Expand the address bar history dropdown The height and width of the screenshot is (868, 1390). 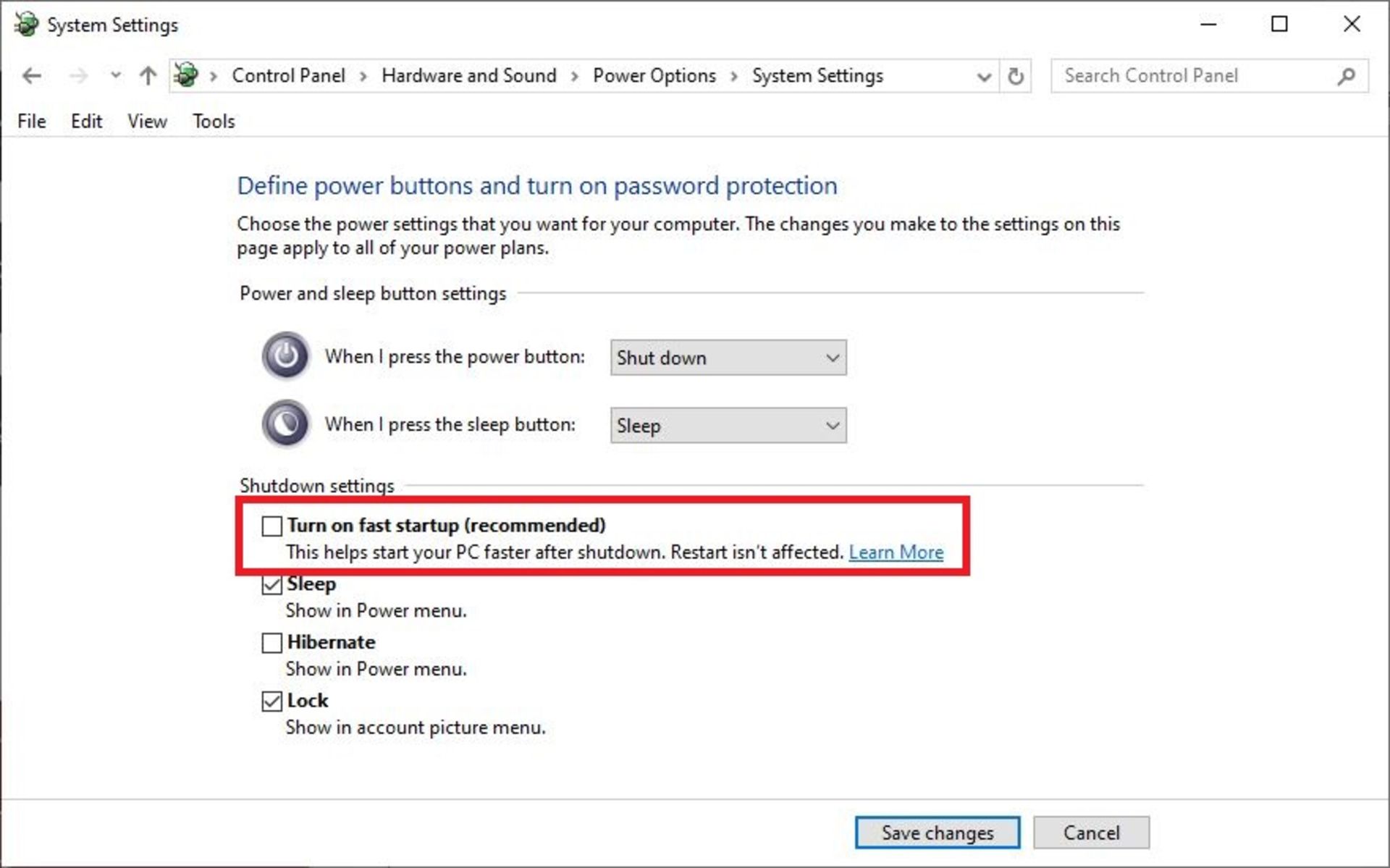click(x=983, y=77)
